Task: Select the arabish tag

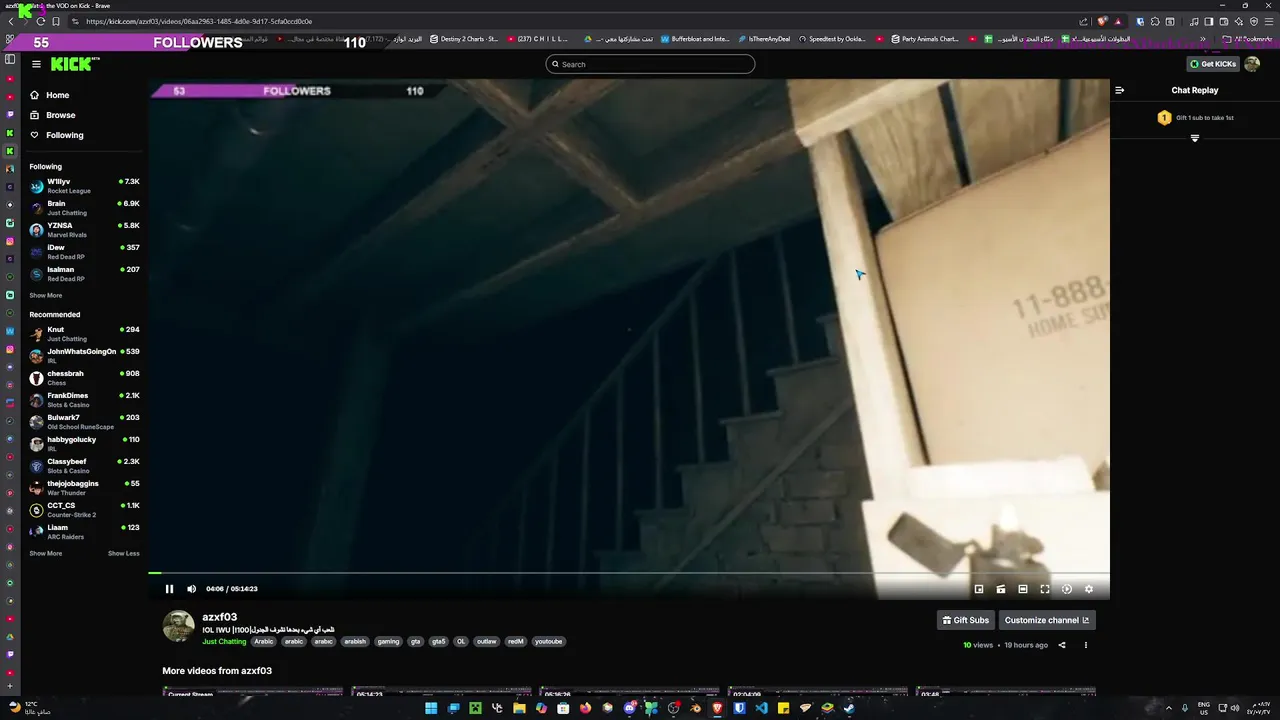Action: click(355, 642)
